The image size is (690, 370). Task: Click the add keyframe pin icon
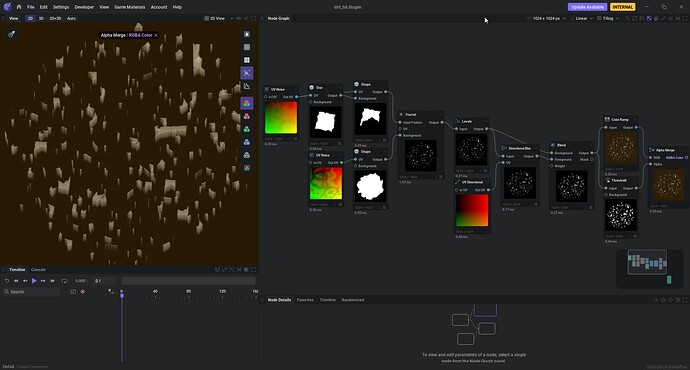click(x=110, y=291)
